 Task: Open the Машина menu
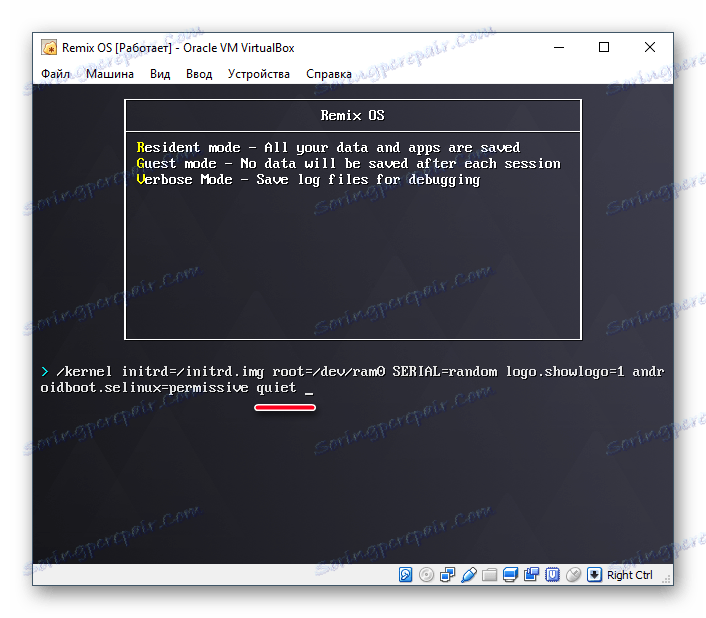point(110,74)
